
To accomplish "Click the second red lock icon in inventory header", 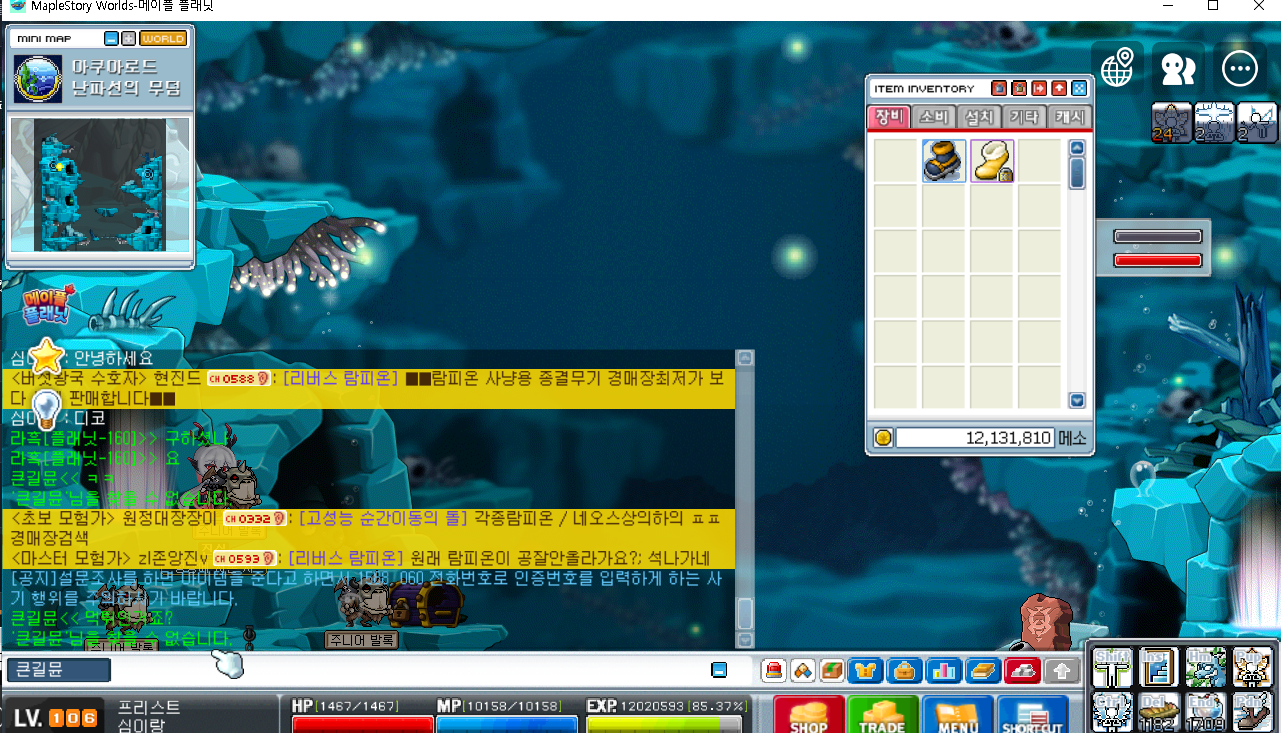I will [1019, 88].
